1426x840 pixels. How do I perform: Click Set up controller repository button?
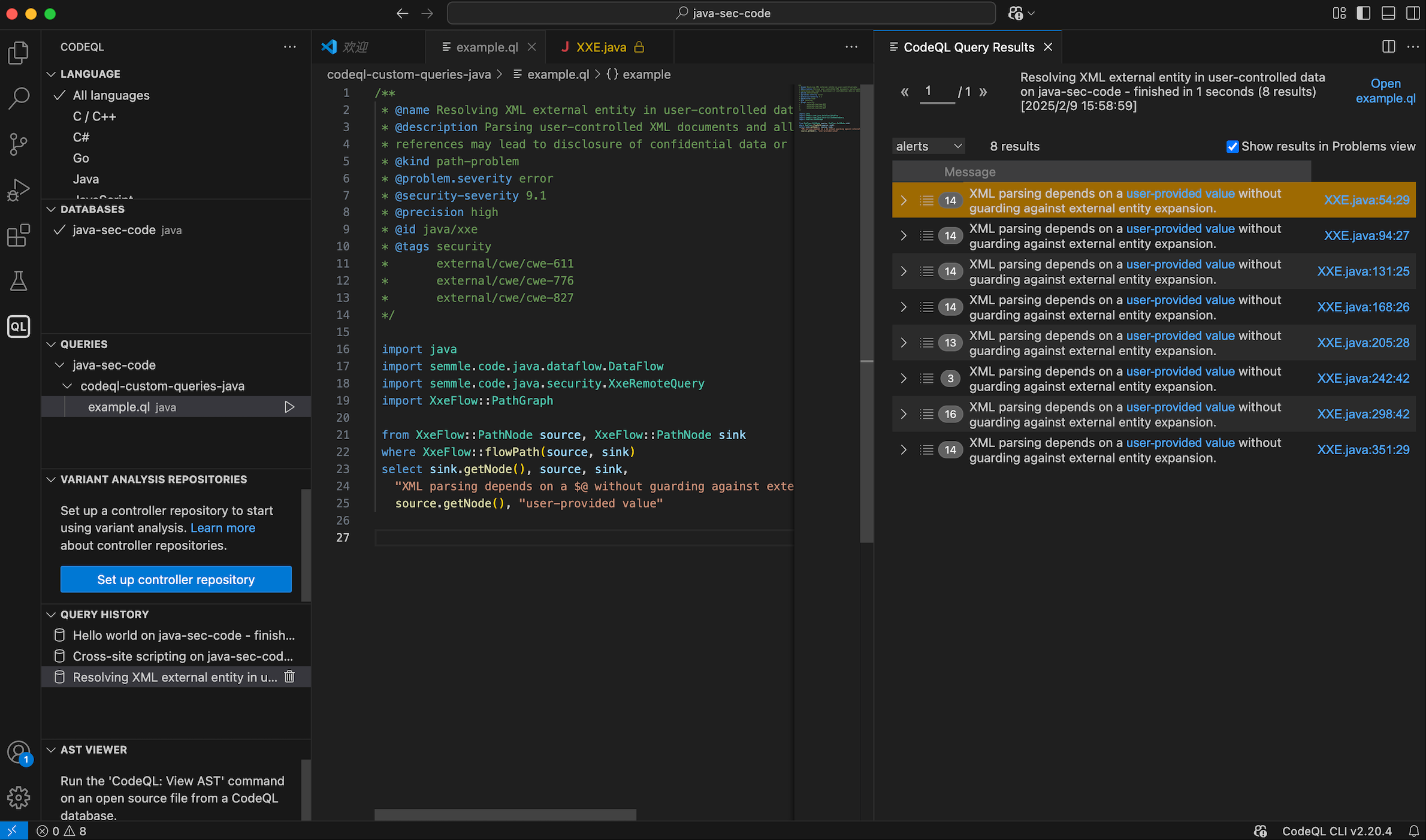(x=176, y=579)
